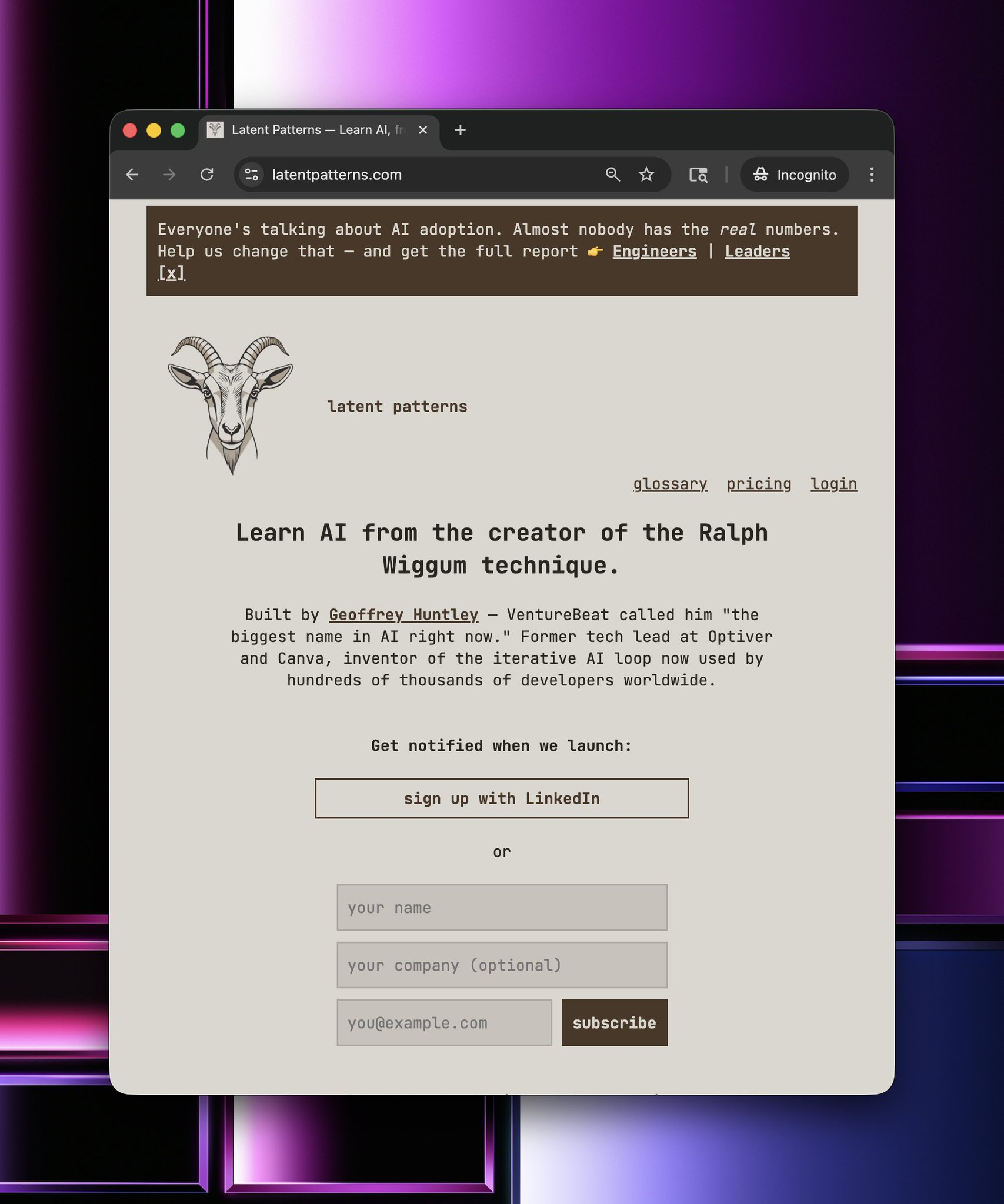Bookmark this page with the star
1004x1204 pixels.
tap(646, 175)
